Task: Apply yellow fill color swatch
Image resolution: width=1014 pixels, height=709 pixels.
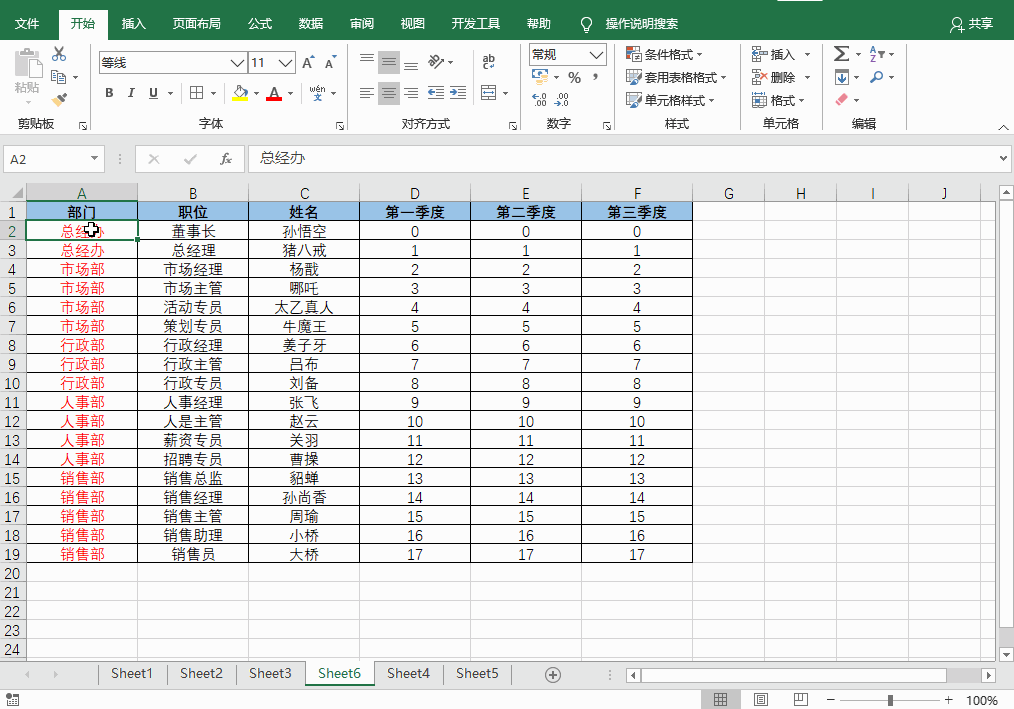Action: coord(240,93)
